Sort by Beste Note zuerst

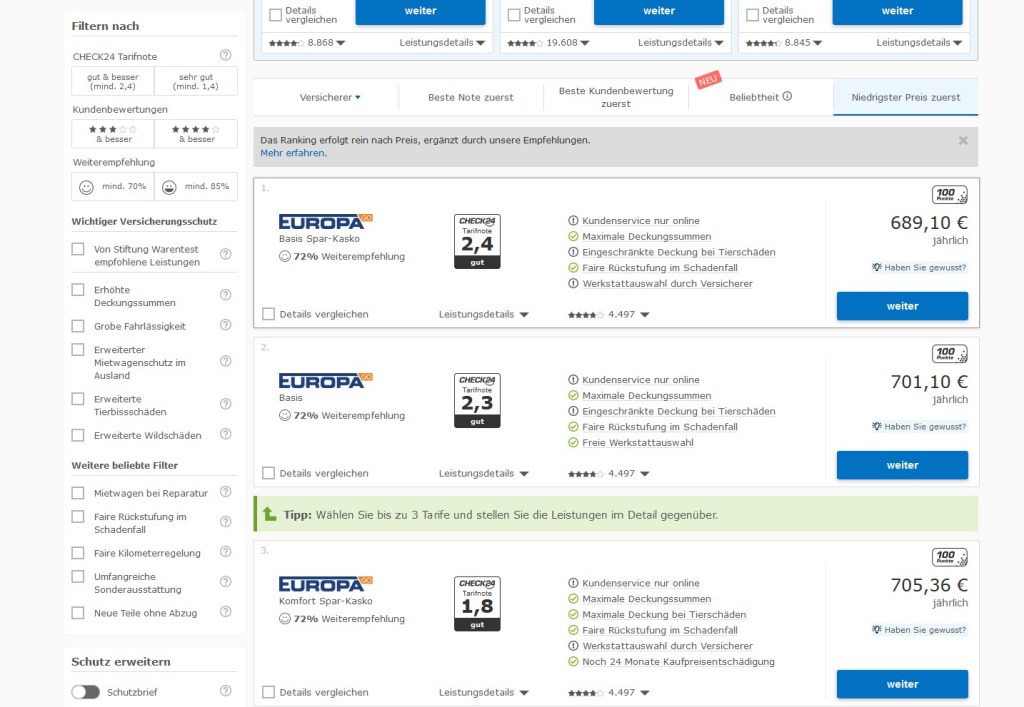tap(471, 97)
